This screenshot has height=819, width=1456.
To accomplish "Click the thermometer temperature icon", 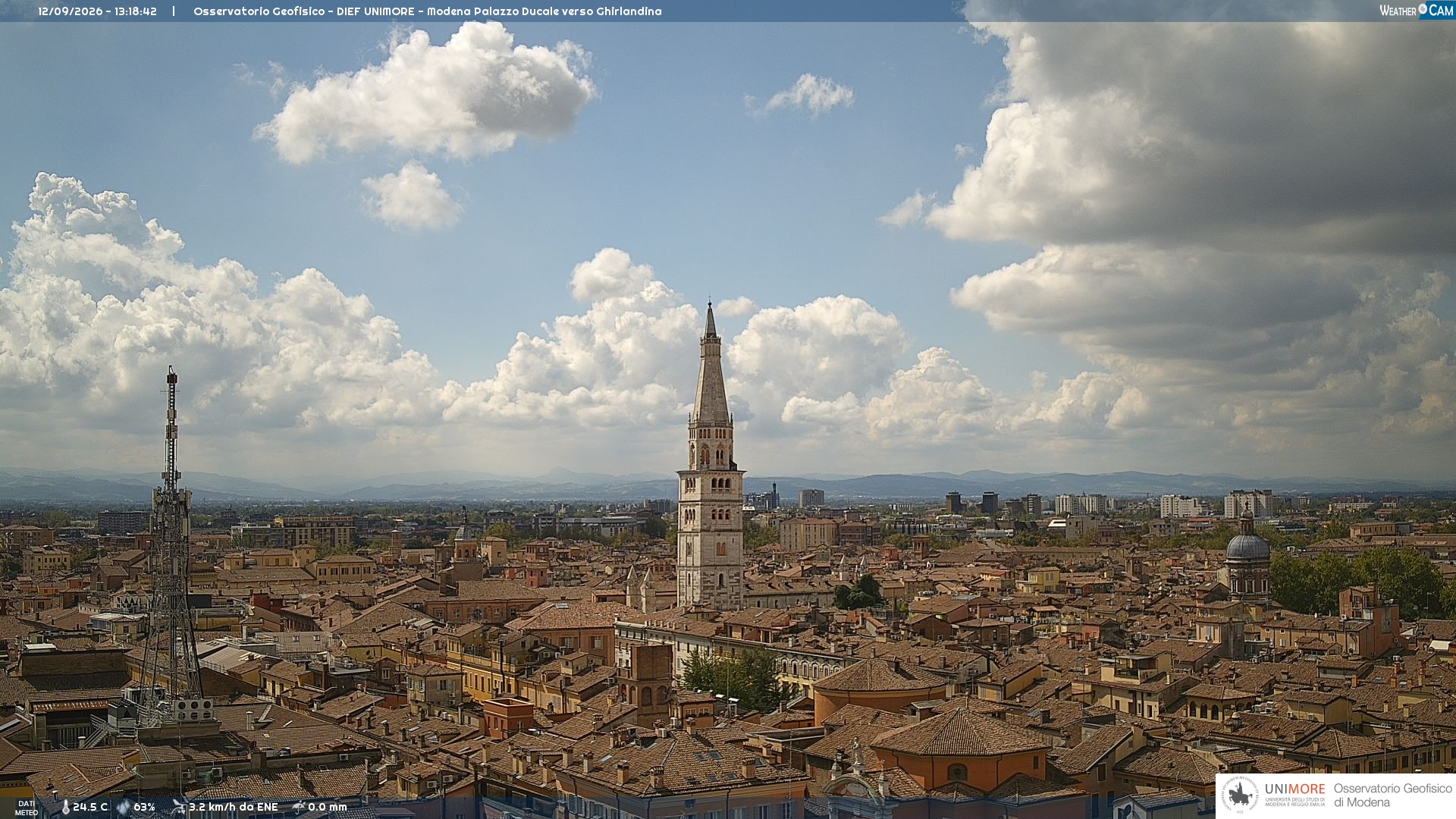I will click(65, 808).
